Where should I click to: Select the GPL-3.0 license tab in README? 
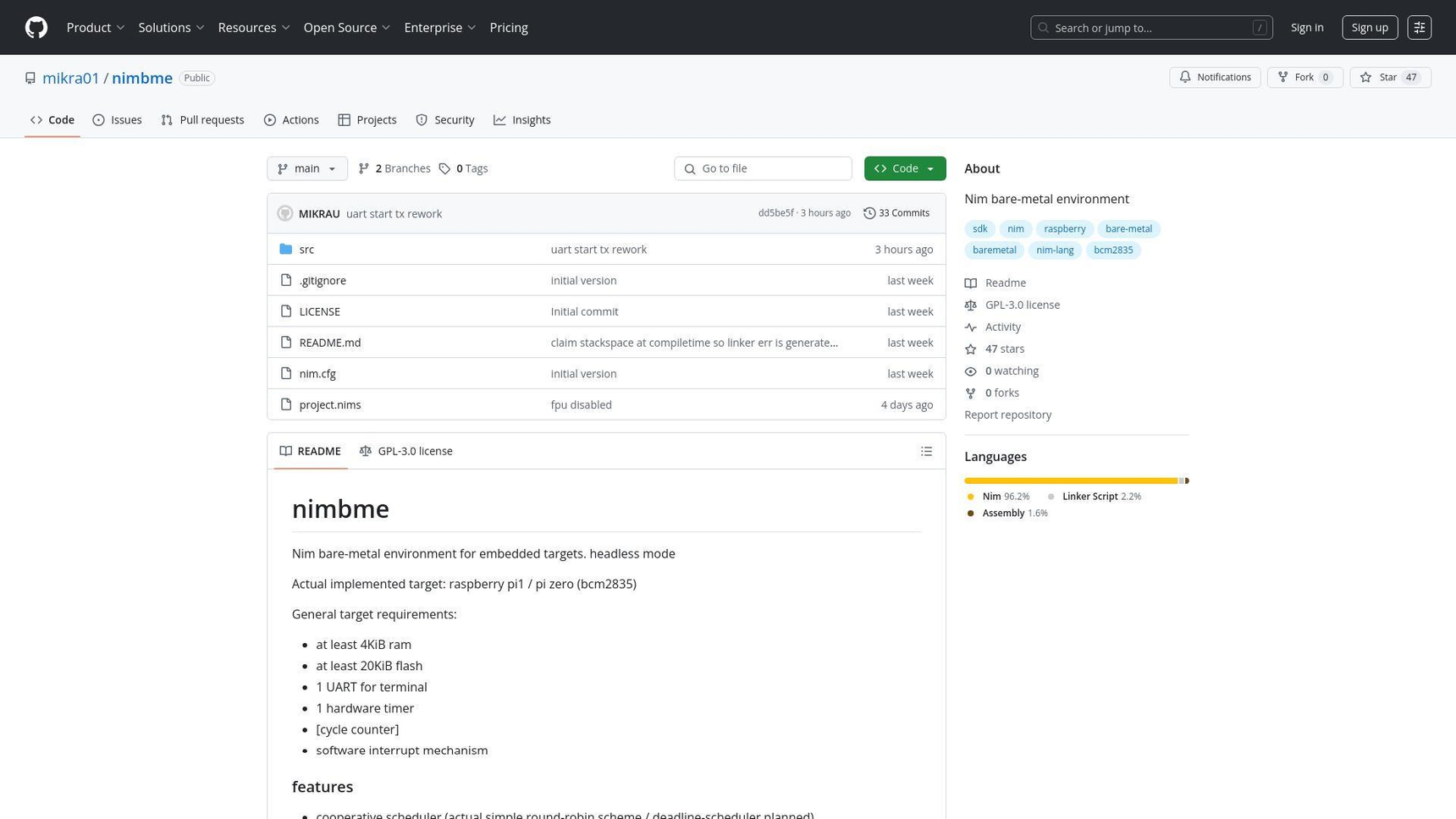coord(406,451)
